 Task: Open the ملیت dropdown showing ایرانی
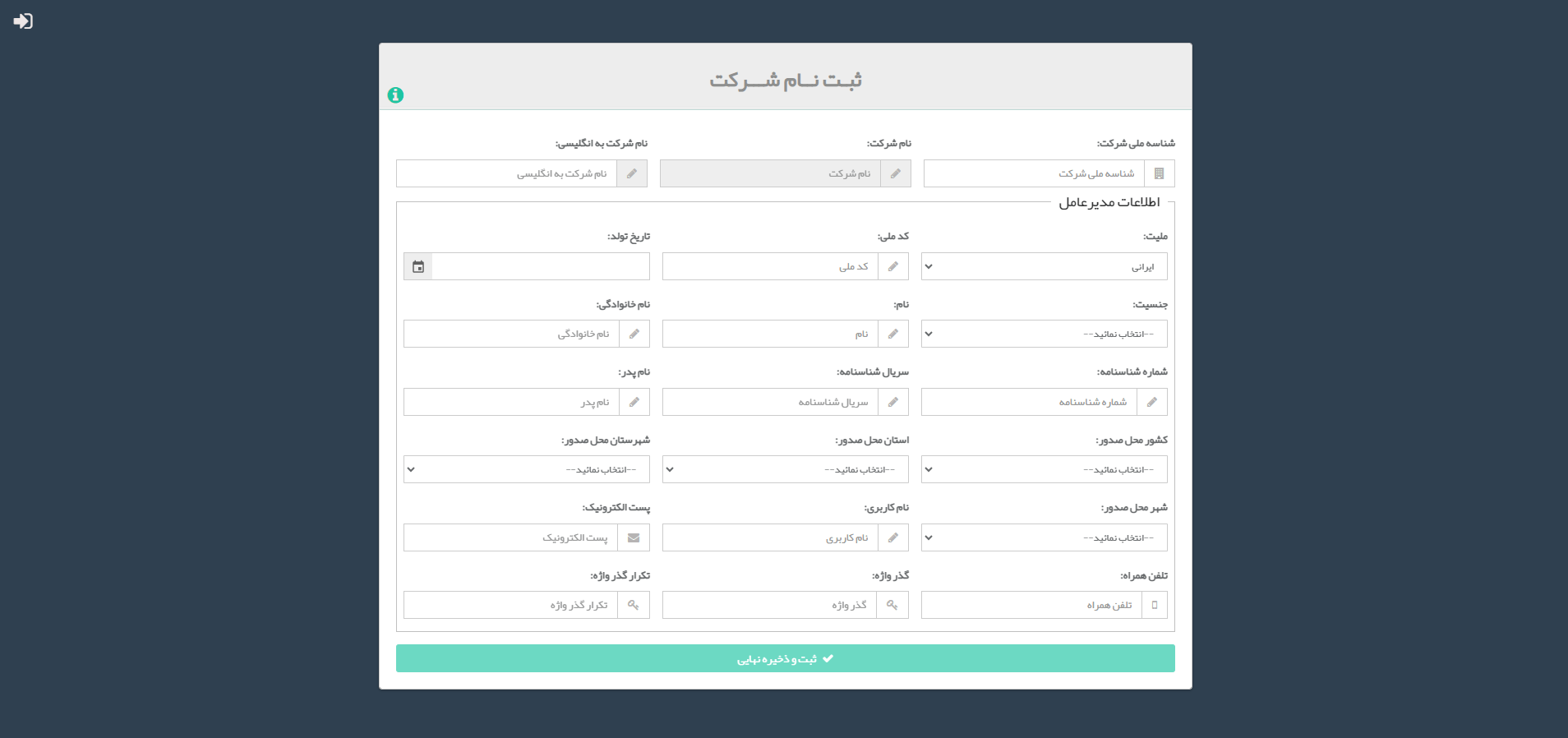click(1044, 265)
